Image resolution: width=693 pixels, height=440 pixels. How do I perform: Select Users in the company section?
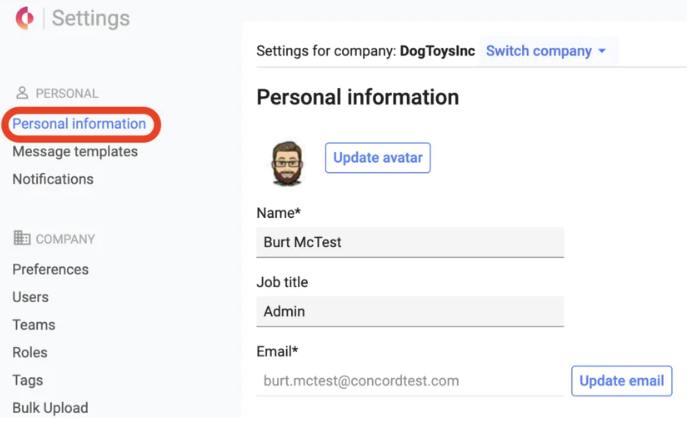[x=30, y=297]
